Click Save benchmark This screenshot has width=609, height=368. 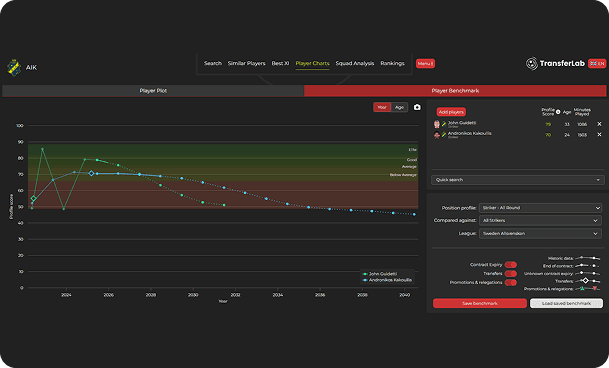[480, 303]
